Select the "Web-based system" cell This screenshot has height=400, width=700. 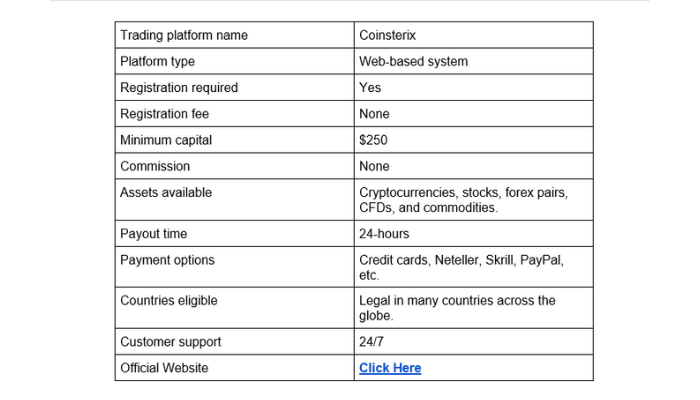[413, 62]
